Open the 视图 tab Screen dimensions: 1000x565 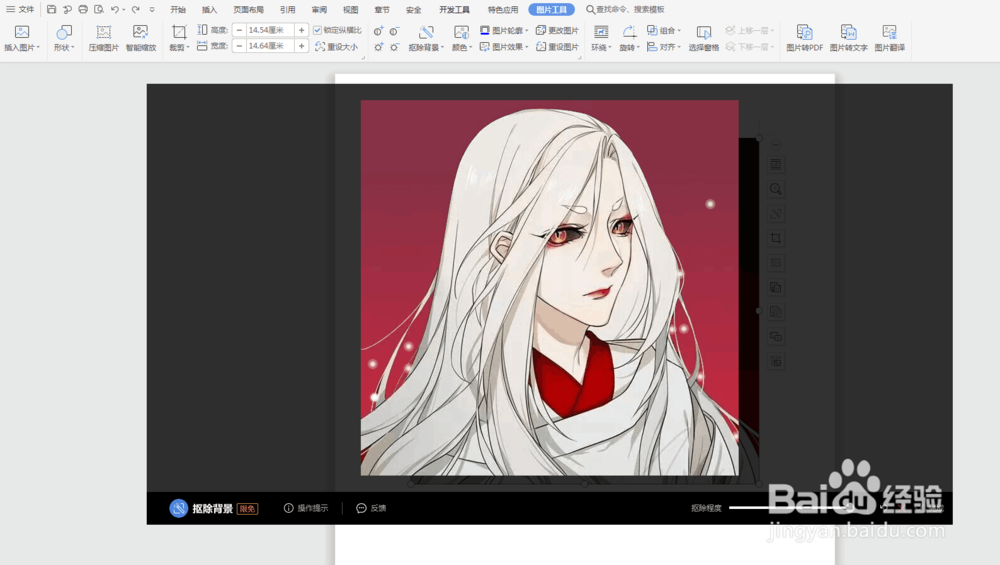pyautogui.click(x=350, y=10)
